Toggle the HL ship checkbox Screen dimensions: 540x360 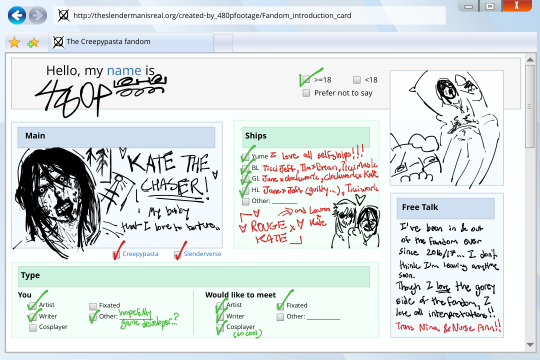tap(246, 190)
